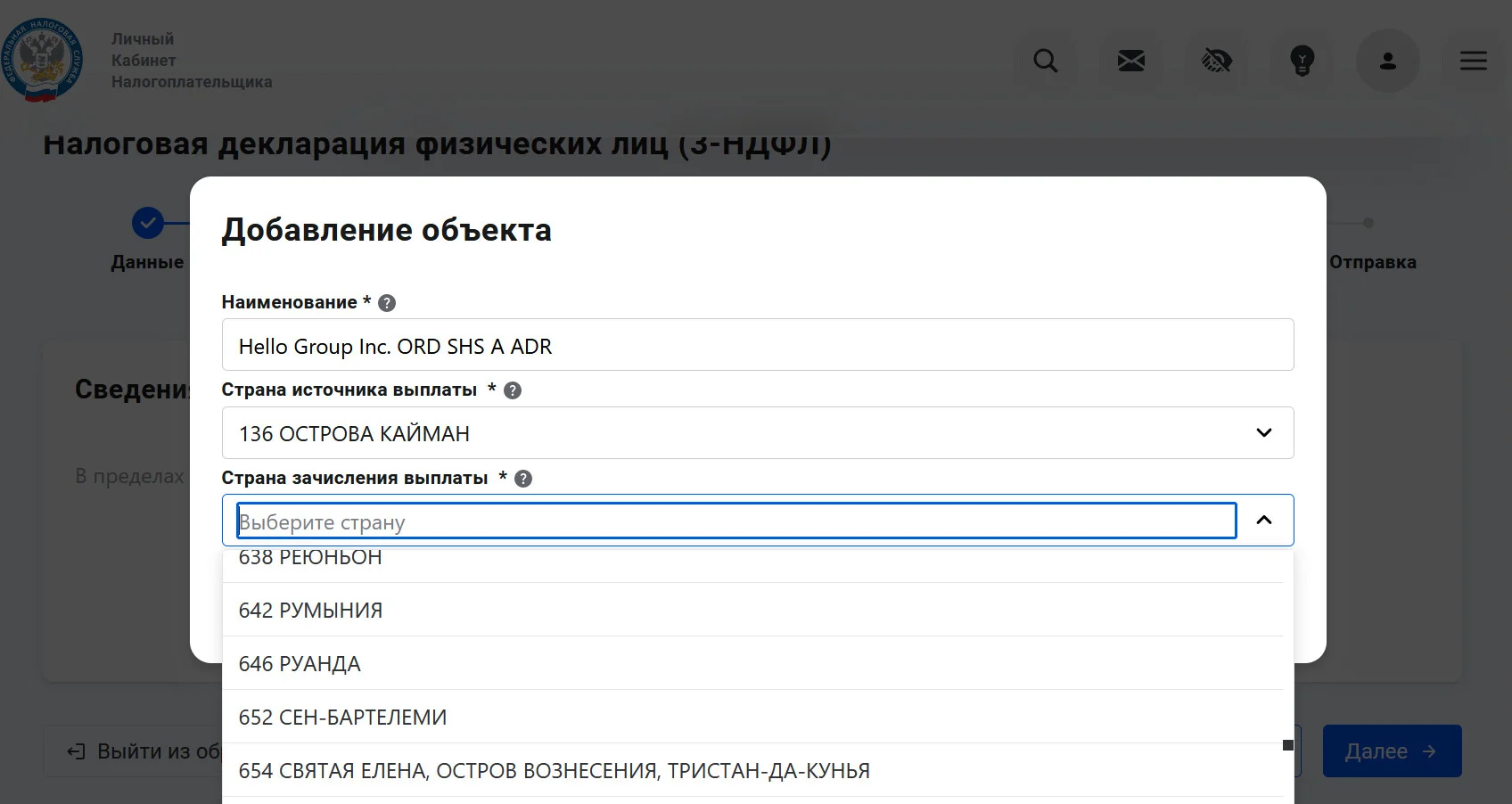Click the help icon next to Страна зачисления выплаты
The height and width of the screenshot is (804, 1512).
523,479
